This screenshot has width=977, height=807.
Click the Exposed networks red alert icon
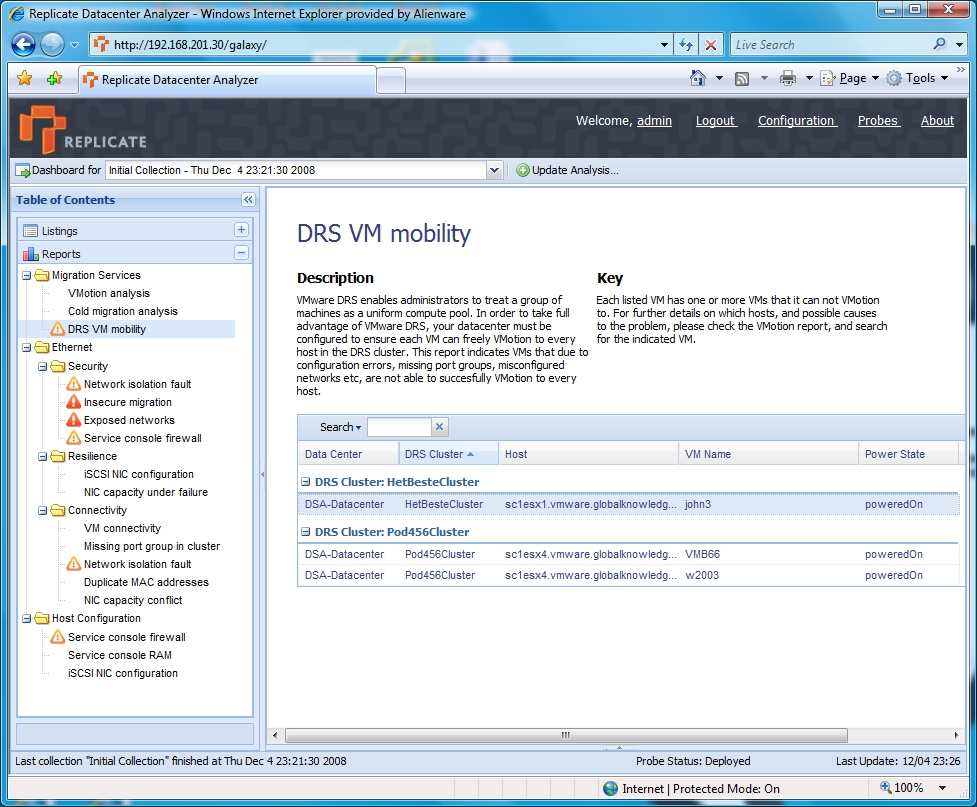[x=74, y=420]
